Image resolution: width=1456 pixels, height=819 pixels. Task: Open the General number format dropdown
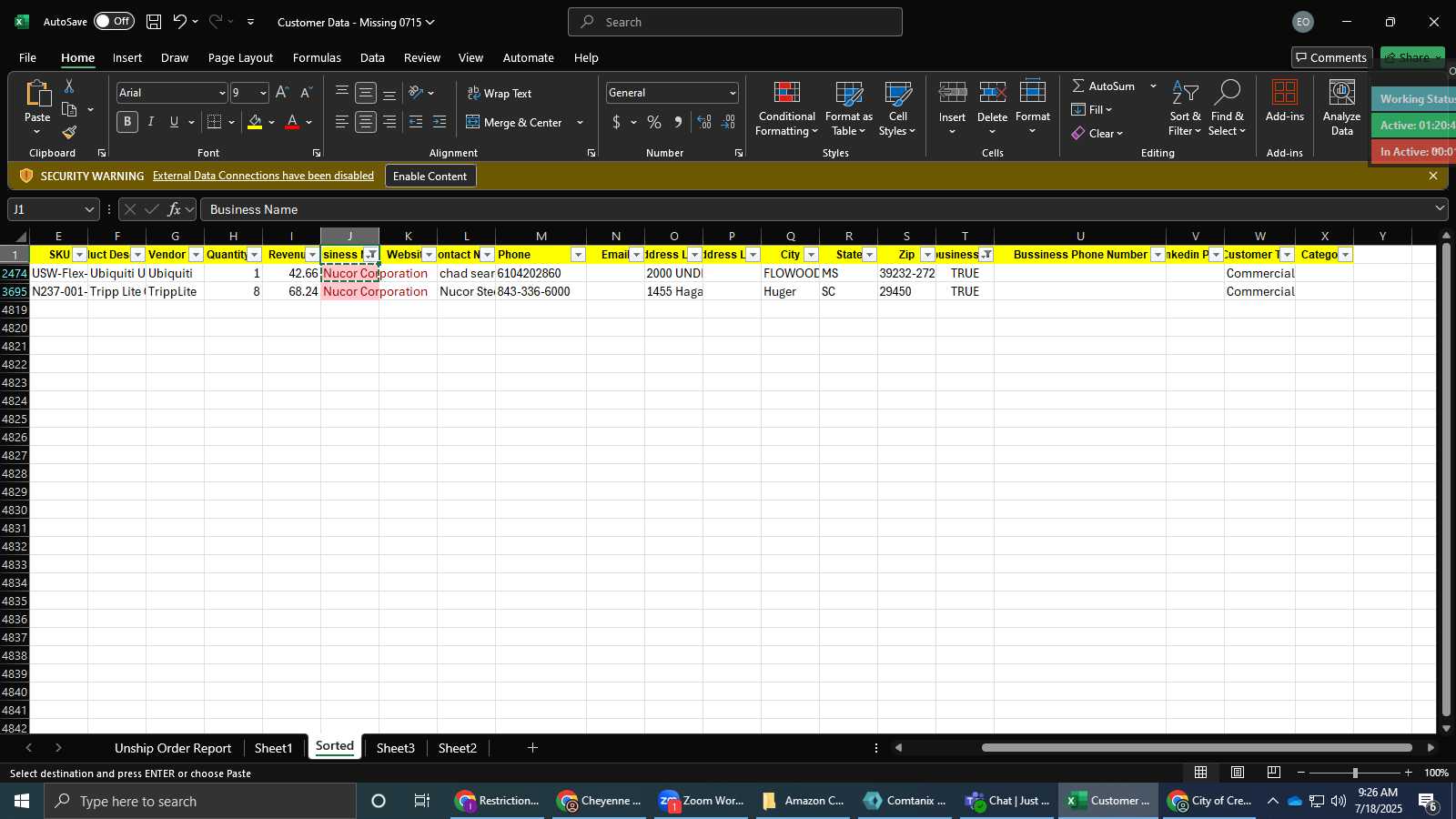tap(733, 93)
